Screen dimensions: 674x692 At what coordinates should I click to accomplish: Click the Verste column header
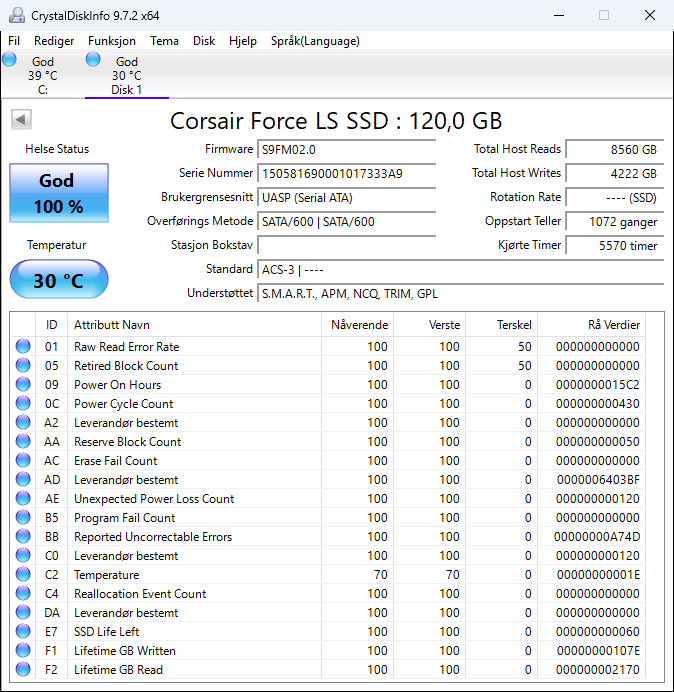pos(429,325)
